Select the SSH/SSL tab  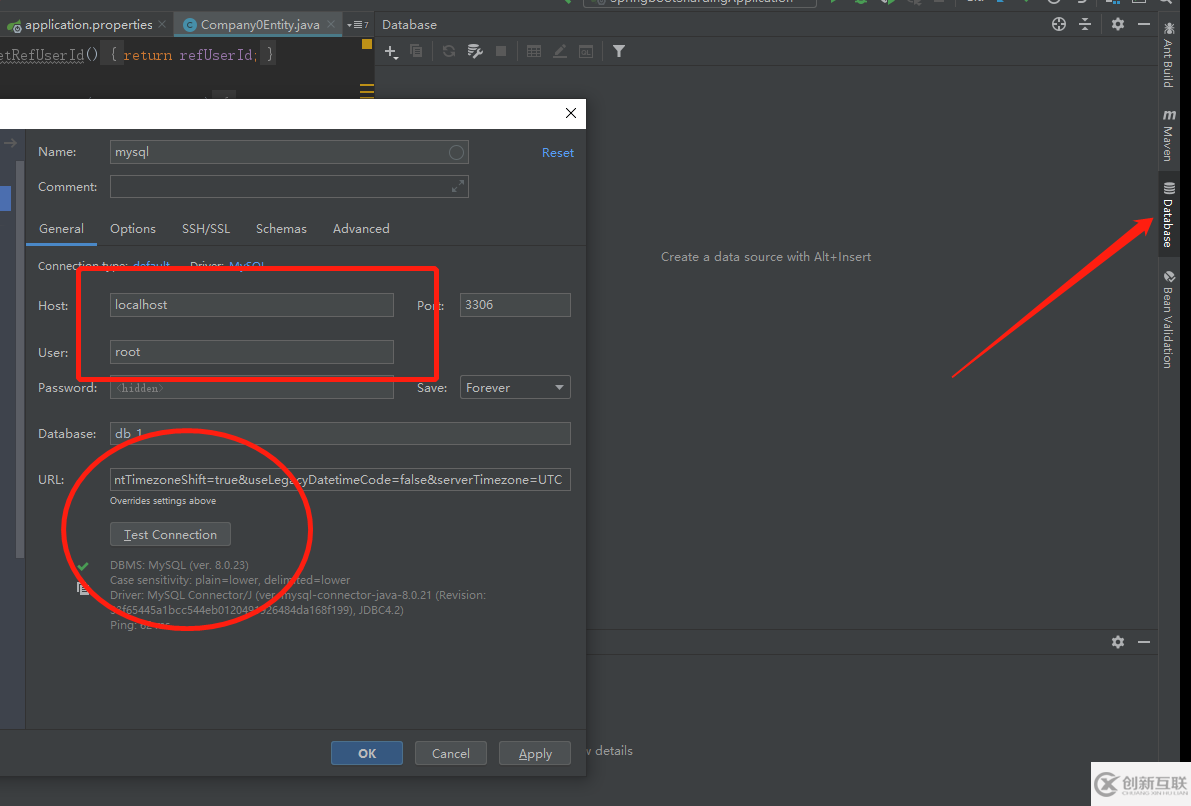coord(206,229)
